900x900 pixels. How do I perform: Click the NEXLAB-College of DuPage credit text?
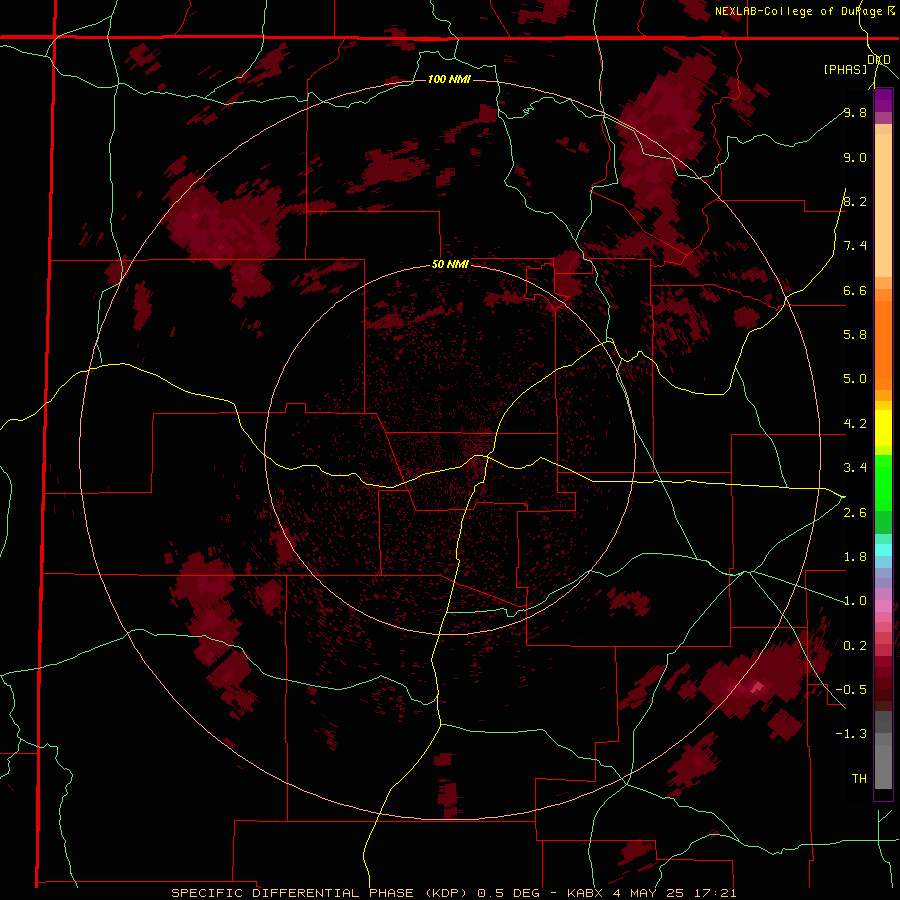pyautogui.click(x=799, y=11)
